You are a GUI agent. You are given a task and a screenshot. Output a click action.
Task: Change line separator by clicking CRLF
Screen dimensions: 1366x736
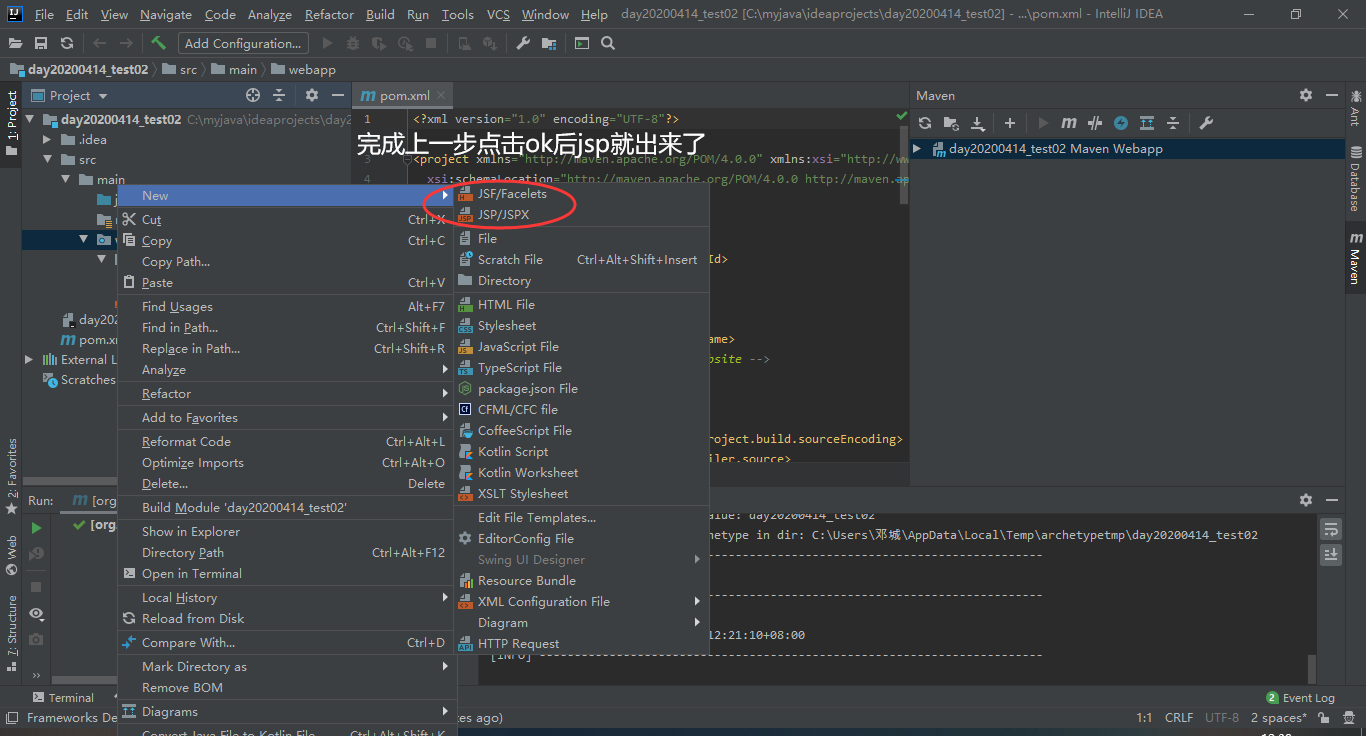click(1179, 717)
